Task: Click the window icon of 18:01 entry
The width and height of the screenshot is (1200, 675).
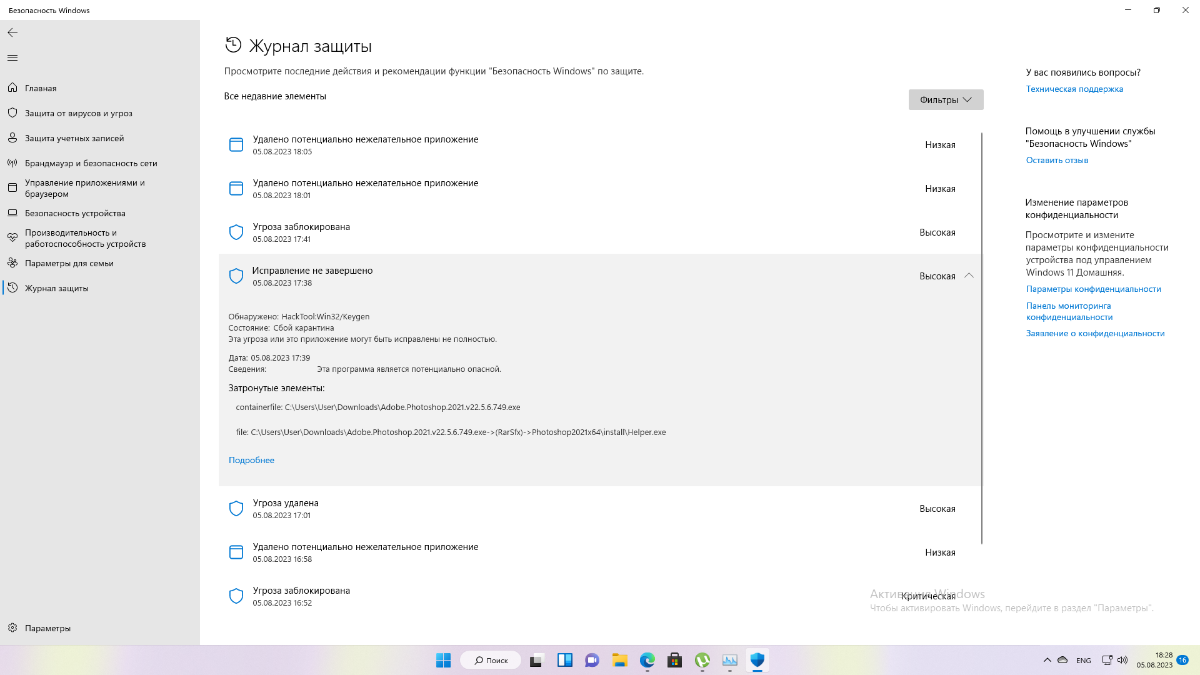Action: click(x=237, y=188)
